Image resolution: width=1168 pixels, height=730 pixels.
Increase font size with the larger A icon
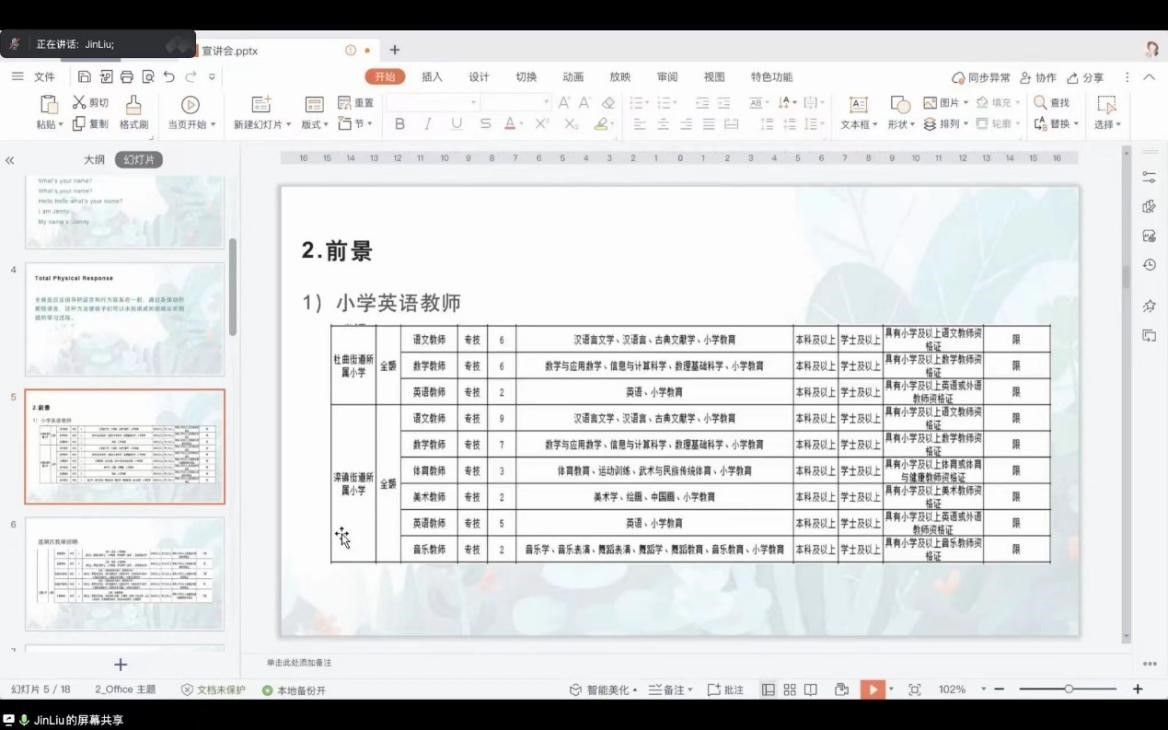click(x=564, y=103)
